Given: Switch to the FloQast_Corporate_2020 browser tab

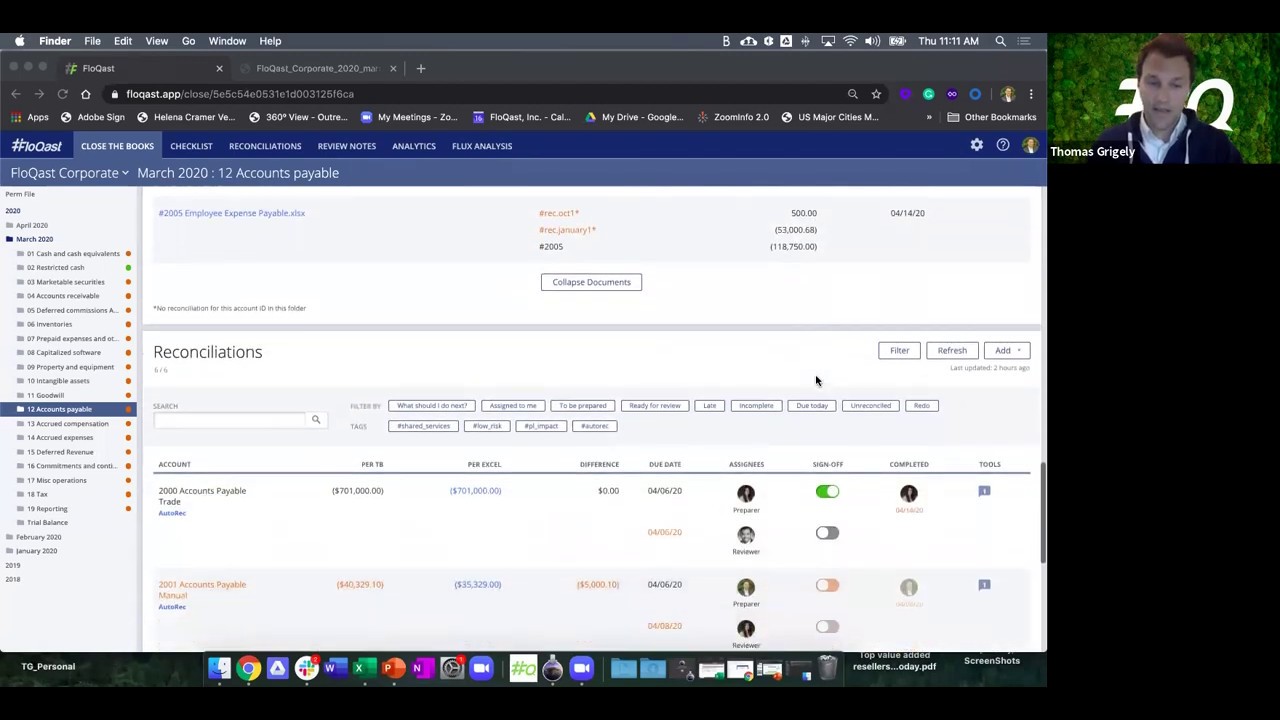Looking at the screenshot, I should [x=317, y=68].
